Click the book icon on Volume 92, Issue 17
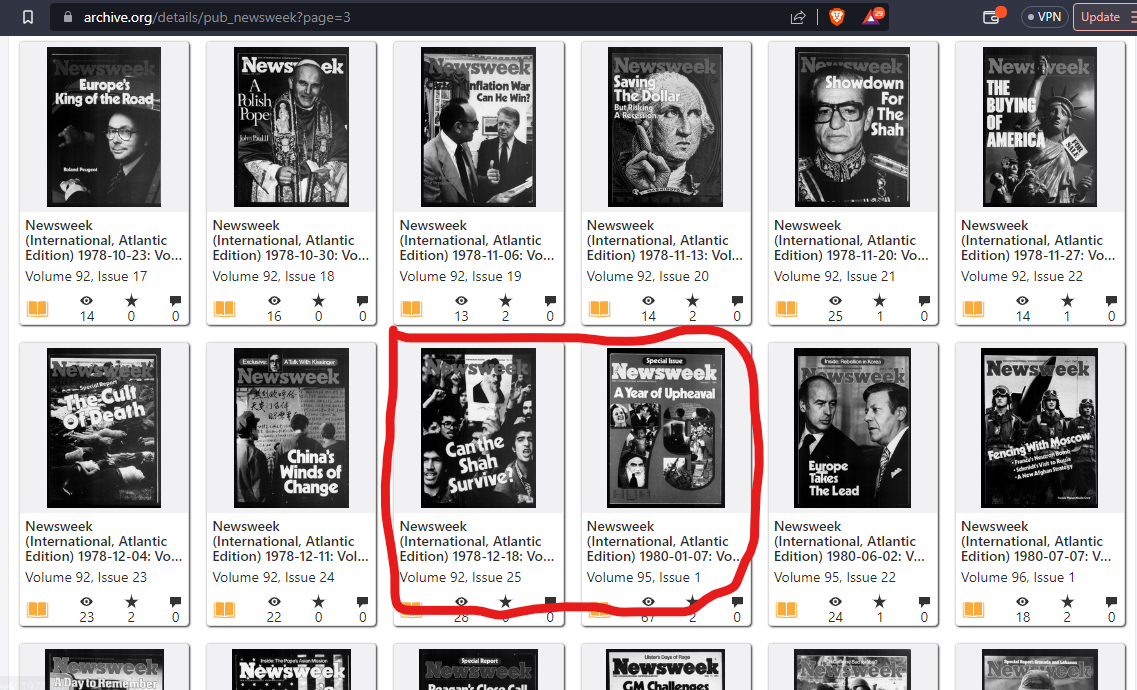Viewport: 1137px width, 690px height. (x=37, y=309)
